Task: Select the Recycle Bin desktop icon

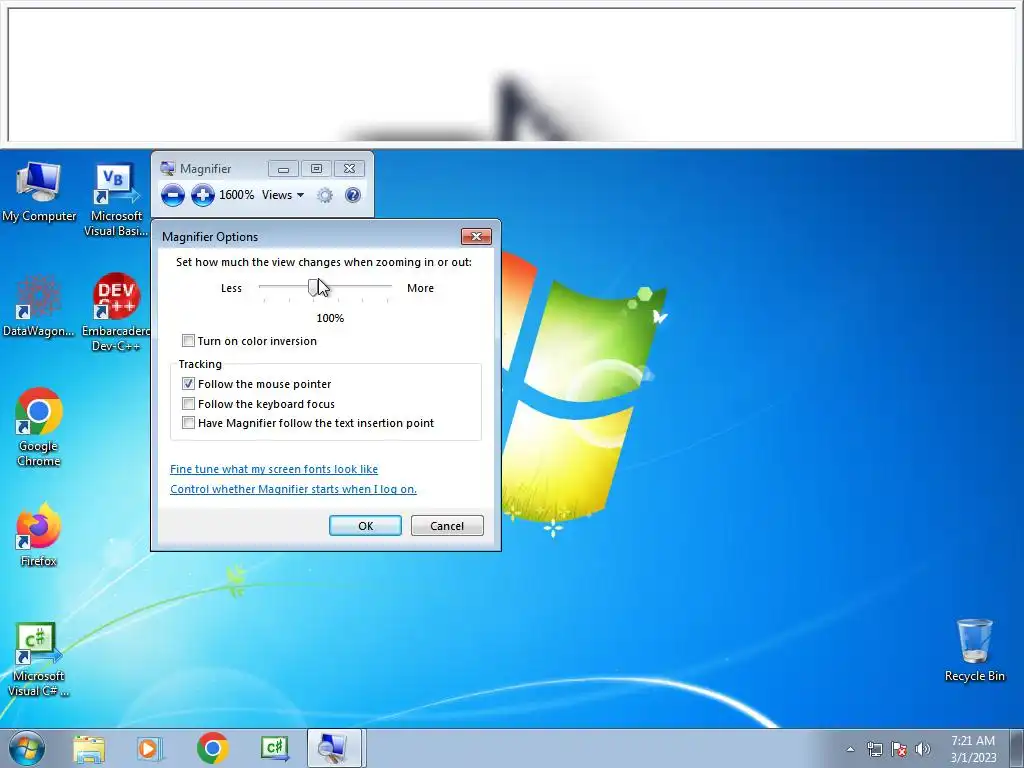Action: tap(974, 650)
